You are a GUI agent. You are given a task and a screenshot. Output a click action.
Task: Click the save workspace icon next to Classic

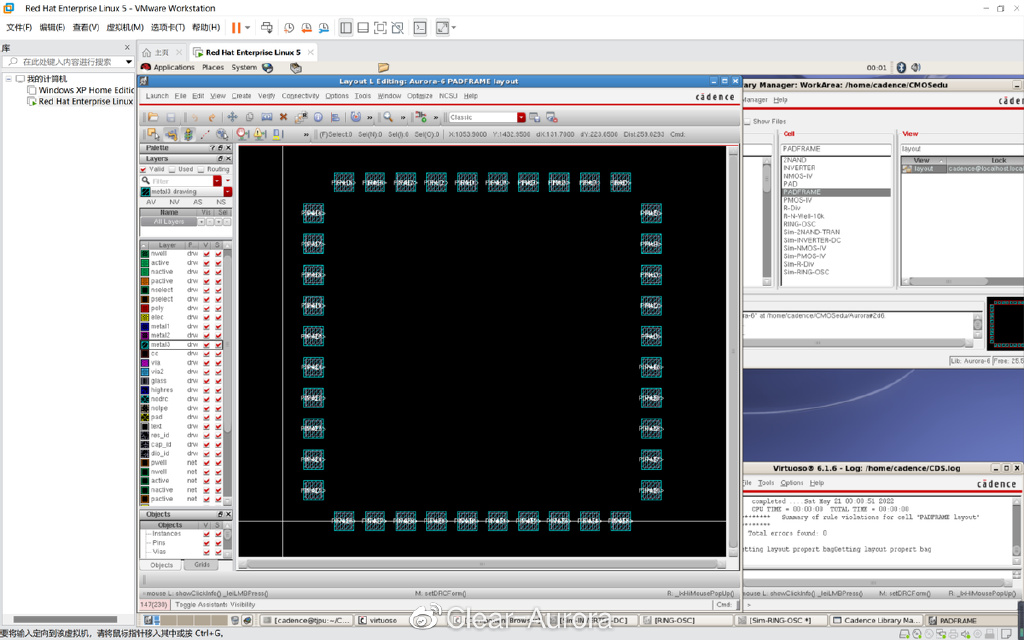tap(534, 118)
